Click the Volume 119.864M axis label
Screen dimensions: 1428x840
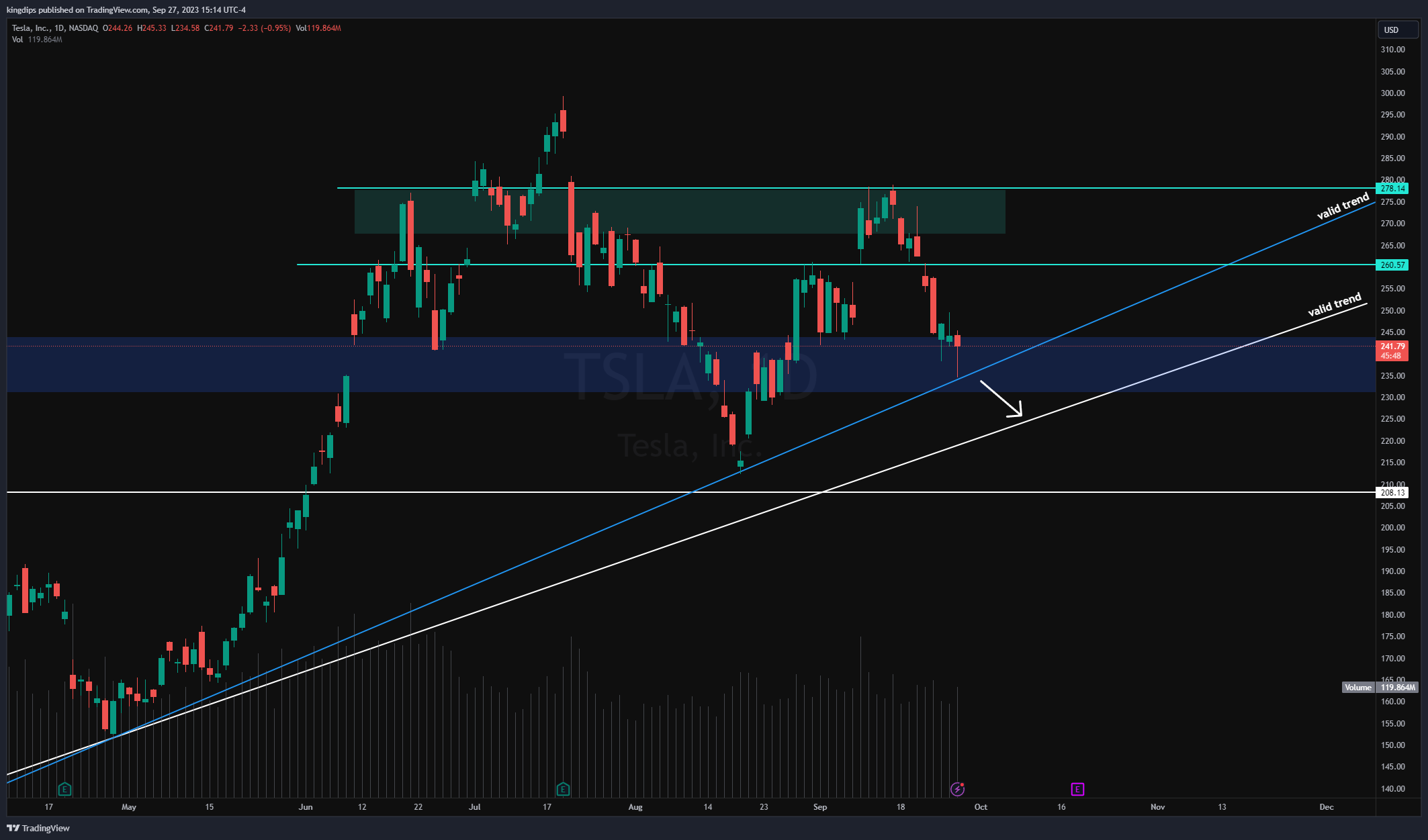[x=1380, y=688]
